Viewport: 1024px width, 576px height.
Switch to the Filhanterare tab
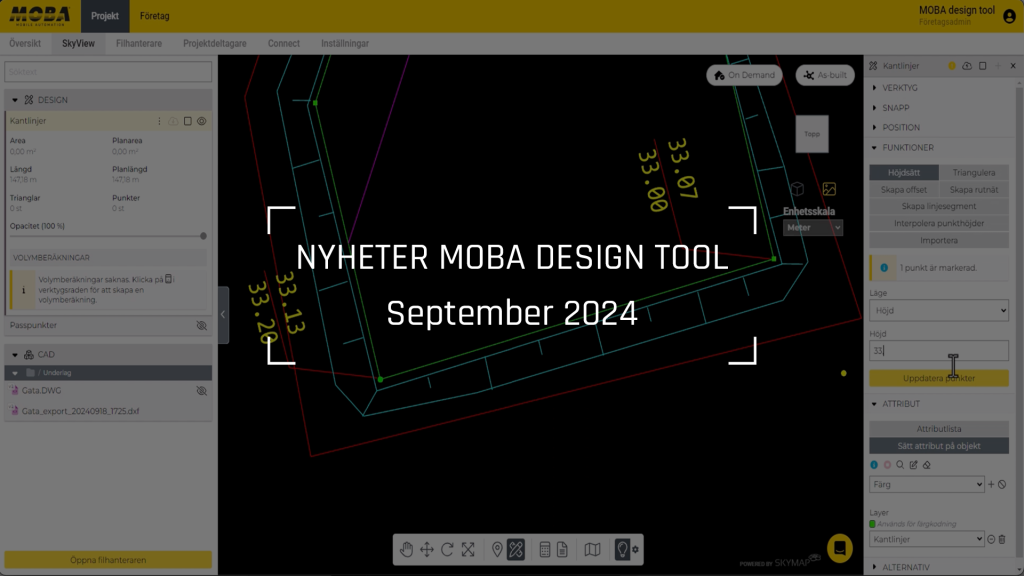tap(139, 44)
